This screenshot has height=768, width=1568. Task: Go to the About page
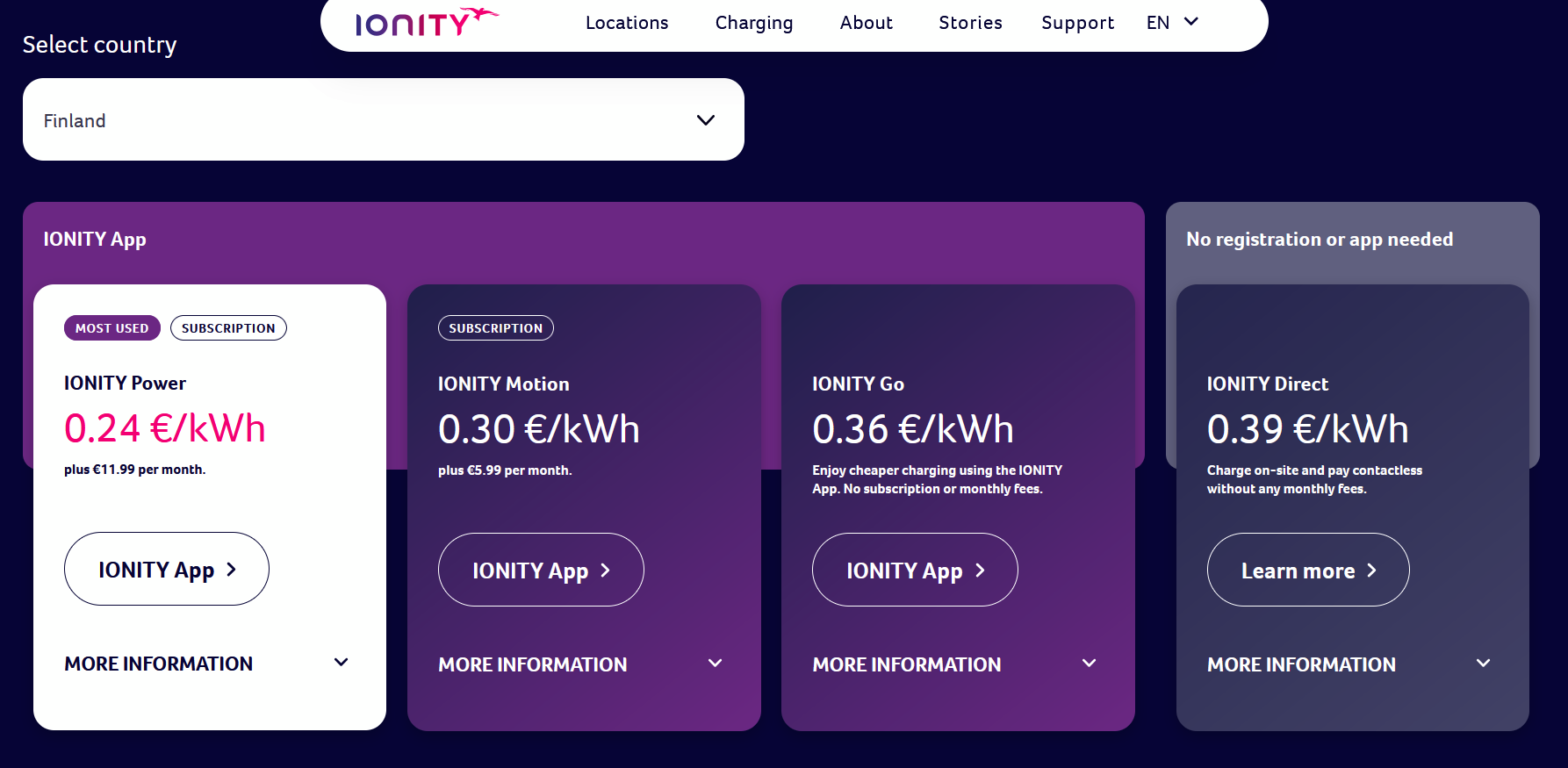pos(866,23)
